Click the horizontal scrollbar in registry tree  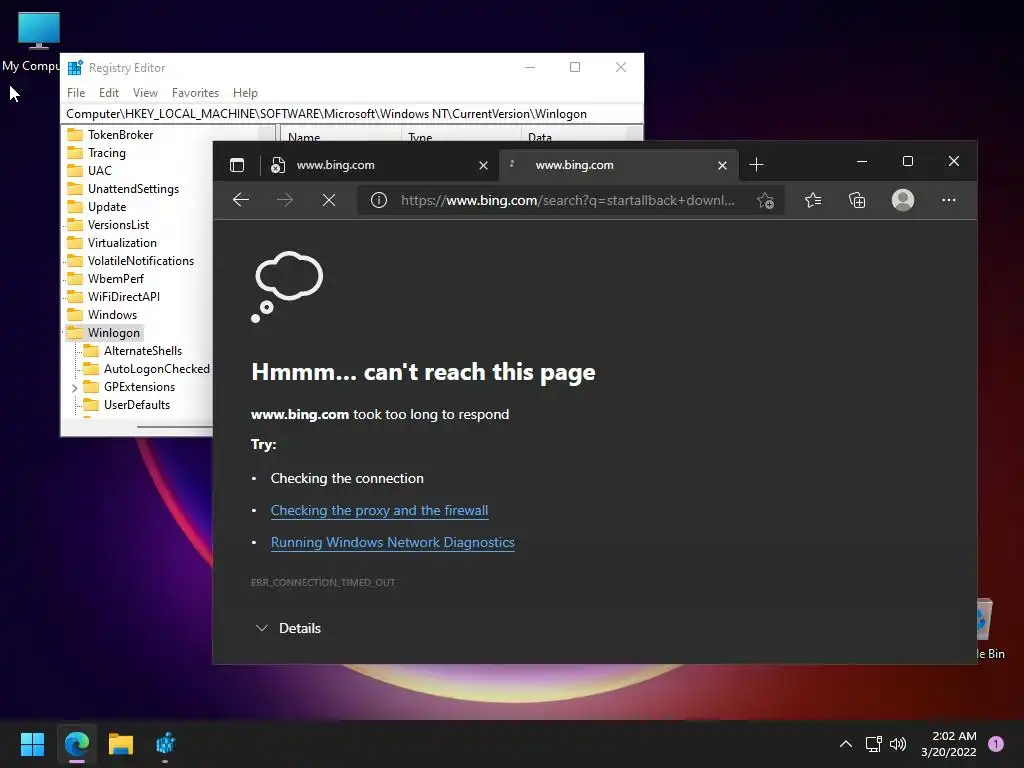pyautogui.click(x=174, y=426)
